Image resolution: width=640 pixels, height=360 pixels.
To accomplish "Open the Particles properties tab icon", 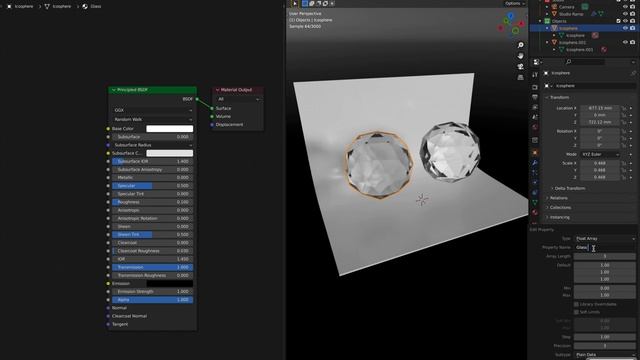I will 535,173.
